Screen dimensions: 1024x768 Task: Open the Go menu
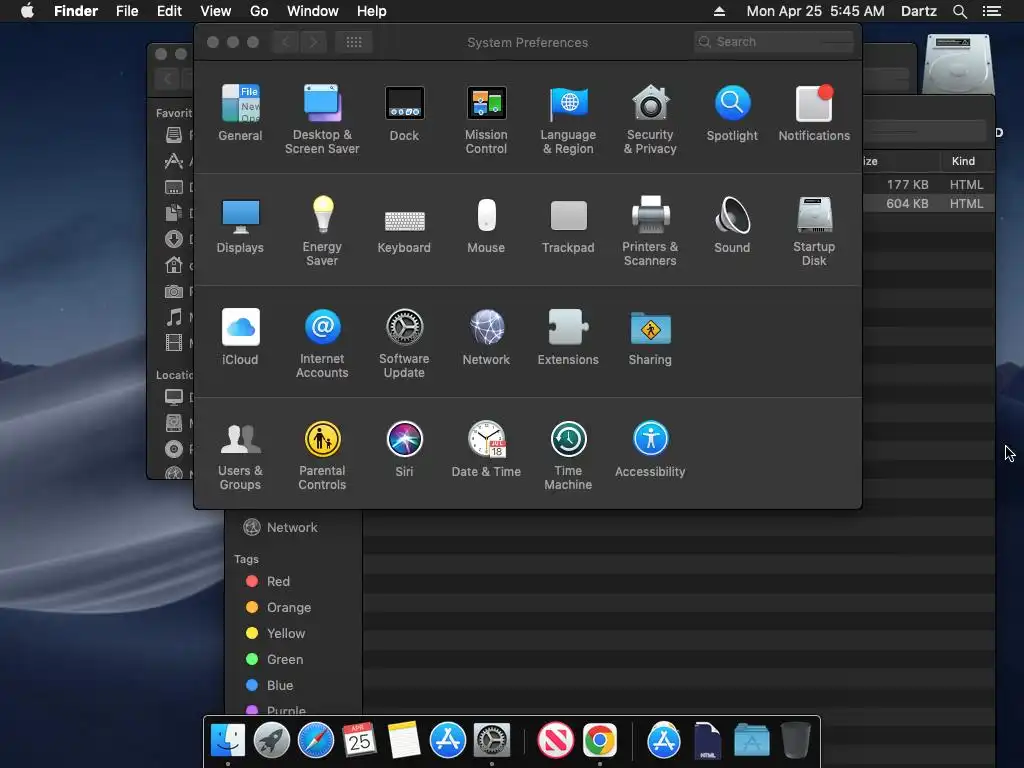click(259, 11)
